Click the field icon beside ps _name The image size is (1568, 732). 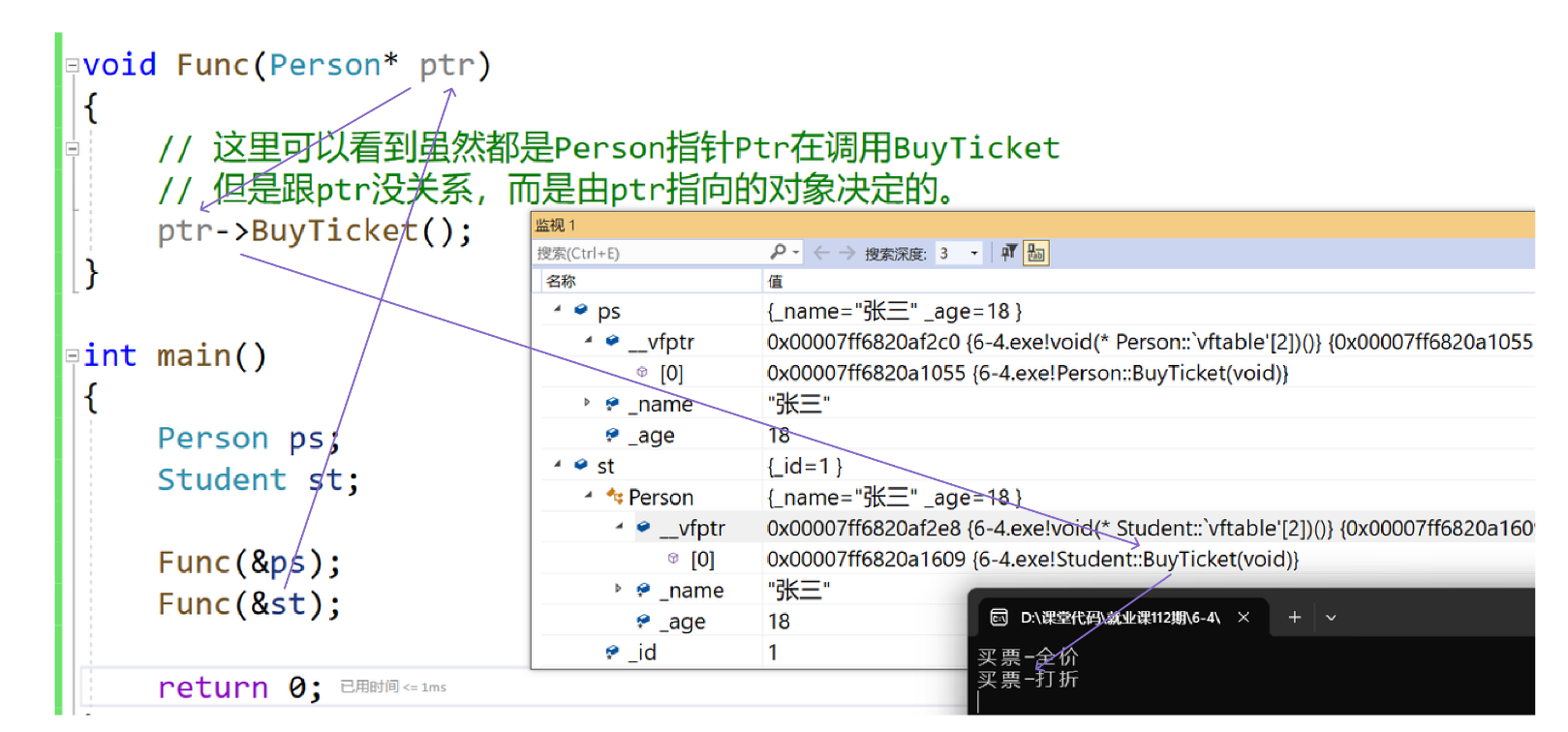[x=612, y=404]
